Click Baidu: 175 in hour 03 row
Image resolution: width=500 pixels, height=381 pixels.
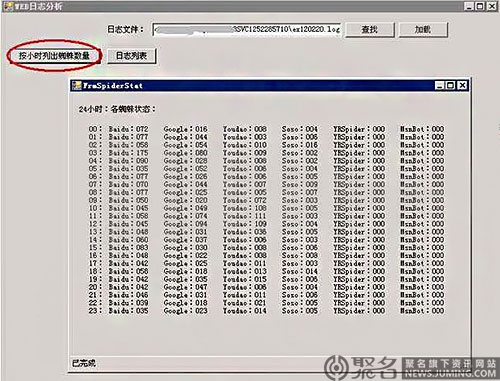pos(128,153)
